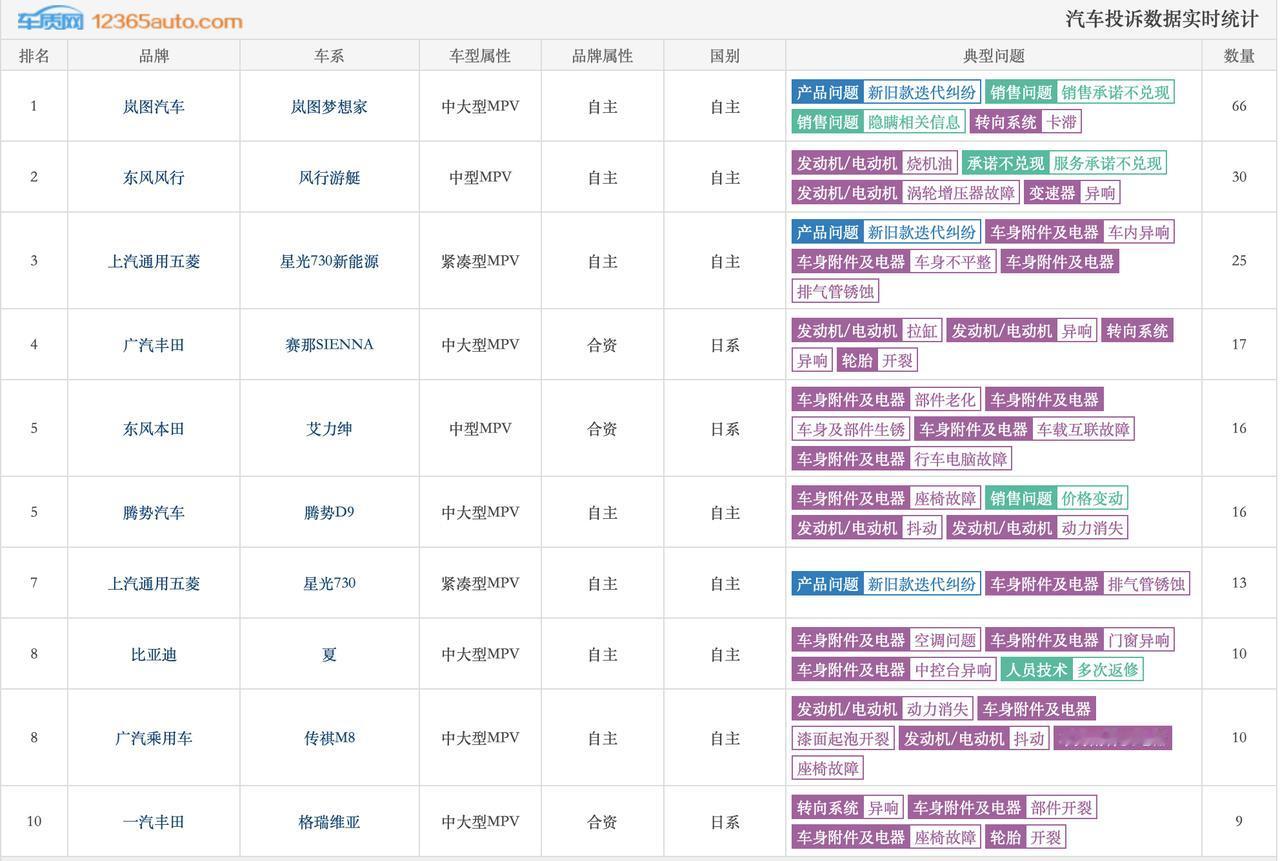Click the complaint count 66

[1239, 106]
